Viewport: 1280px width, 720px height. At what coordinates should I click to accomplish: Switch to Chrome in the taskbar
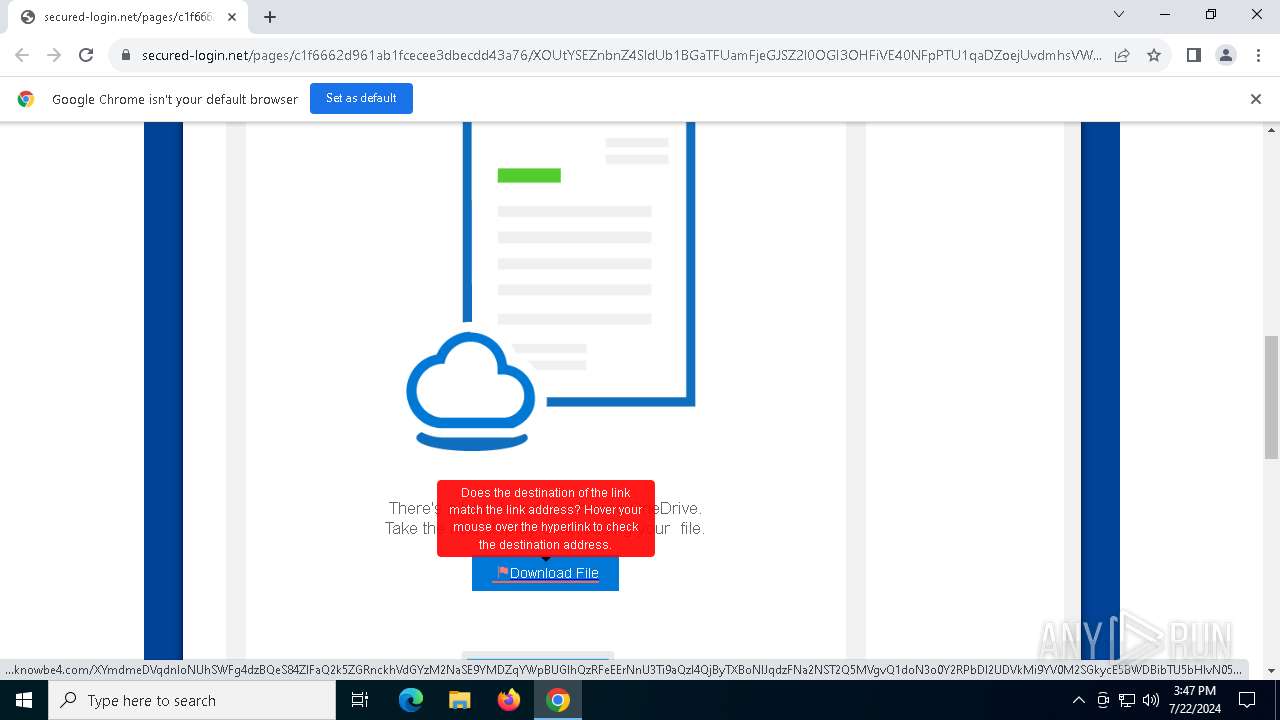(x=558, y=700)
